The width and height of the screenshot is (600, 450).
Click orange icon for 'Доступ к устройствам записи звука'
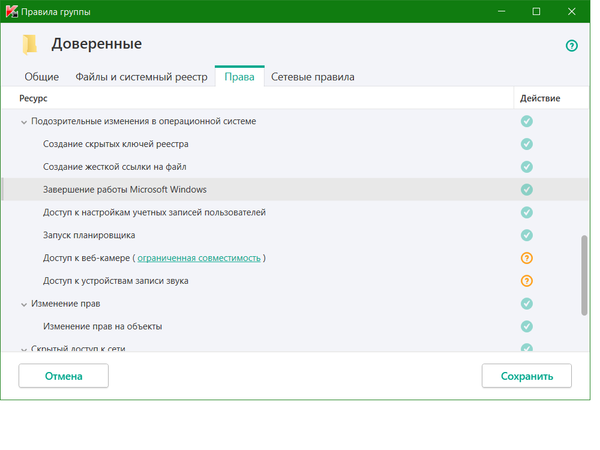526,281
